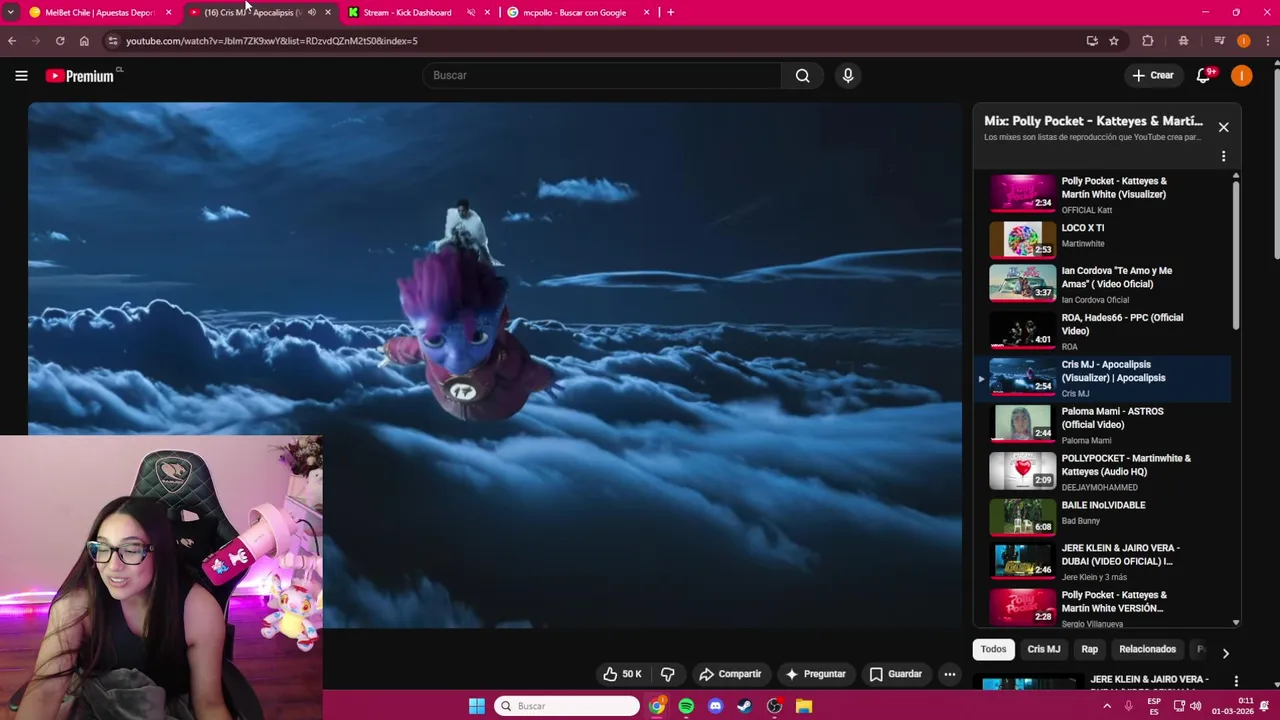The height and width of the screenshot is (720, 1280).
Task: Click the Windows taskbar Buscar box
Action: click(567, 706)
